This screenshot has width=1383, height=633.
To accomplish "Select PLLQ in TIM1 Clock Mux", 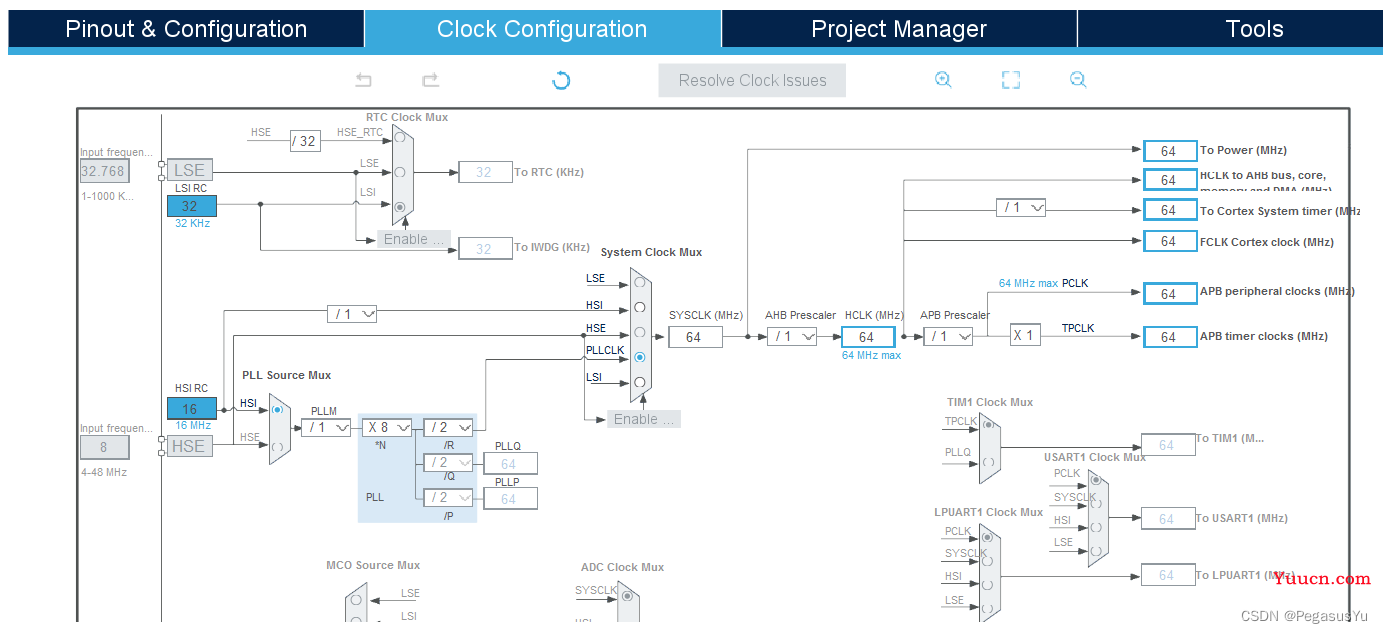I will pyautogui.click(x=988, y=461).
